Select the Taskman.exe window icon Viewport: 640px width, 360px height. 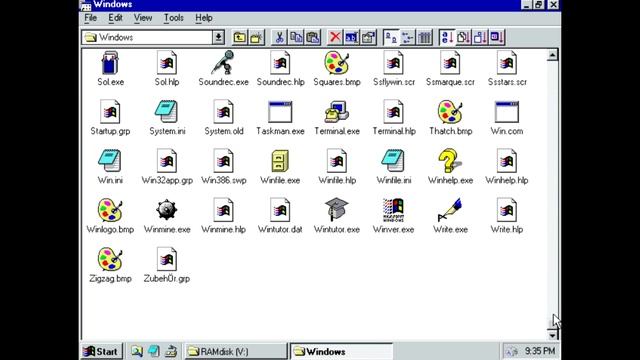[280, 112]
